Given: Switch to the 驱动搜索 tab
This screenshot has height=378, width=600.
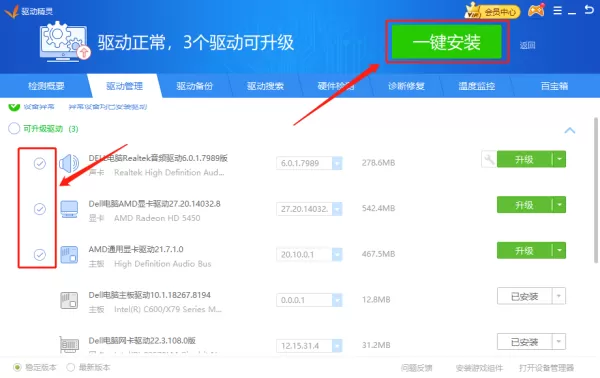Looking at the screenshot, I should point(265,86).
